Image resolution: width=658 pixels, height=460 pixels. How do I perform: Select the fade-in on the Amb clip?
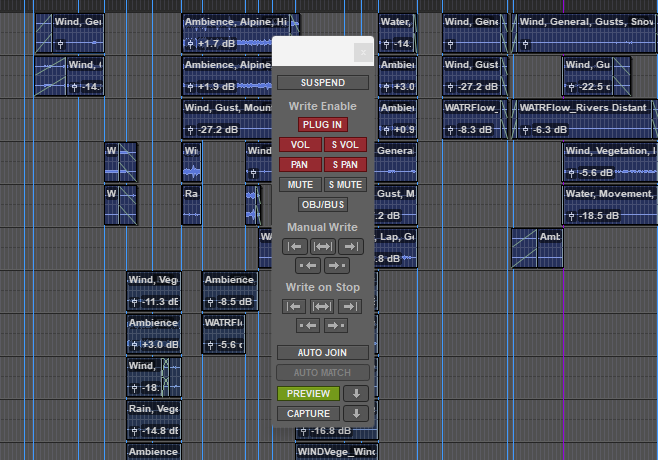coord(524,248)
